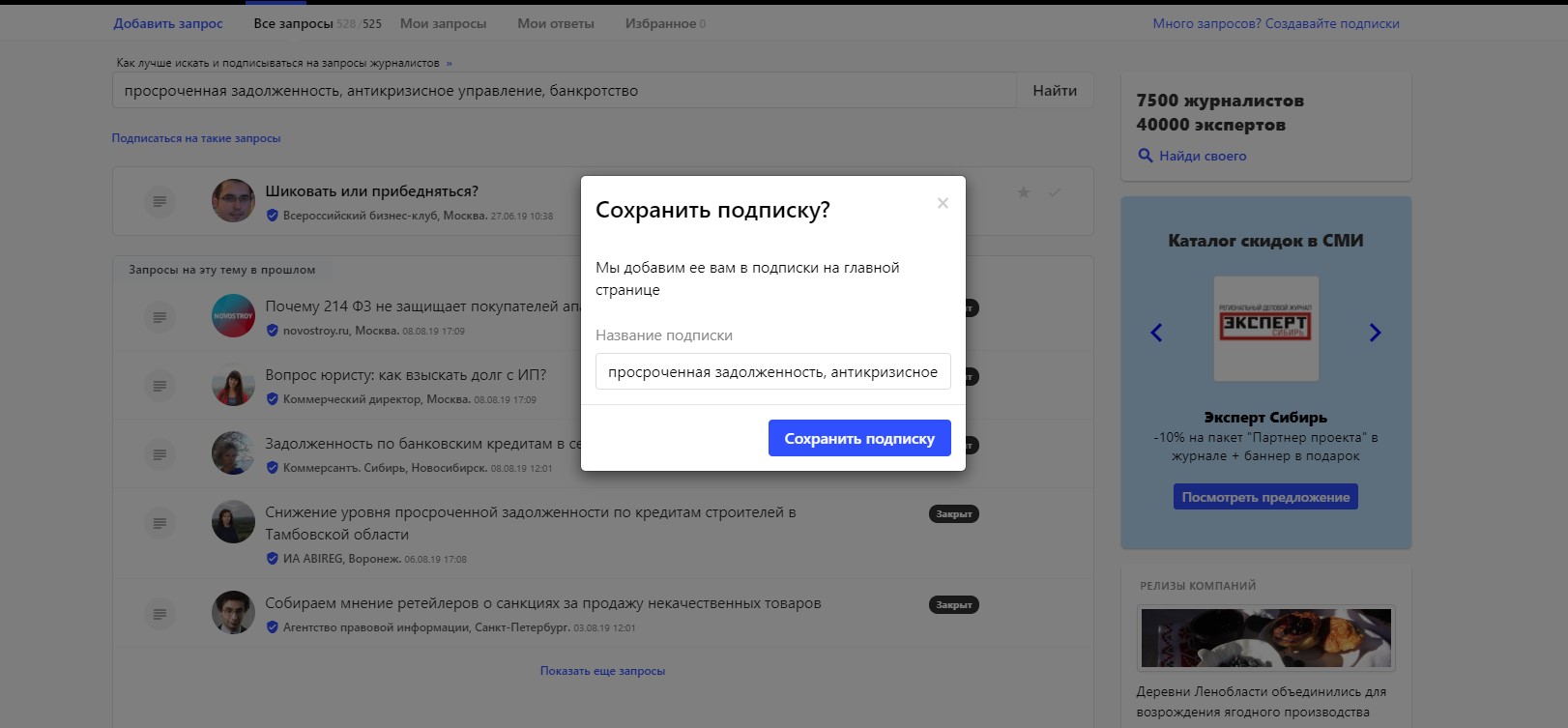The image size is (1568, 728).
Task: Show next discount in catalog carousel
Action: pyautogui.click(x=1375, y=333)
